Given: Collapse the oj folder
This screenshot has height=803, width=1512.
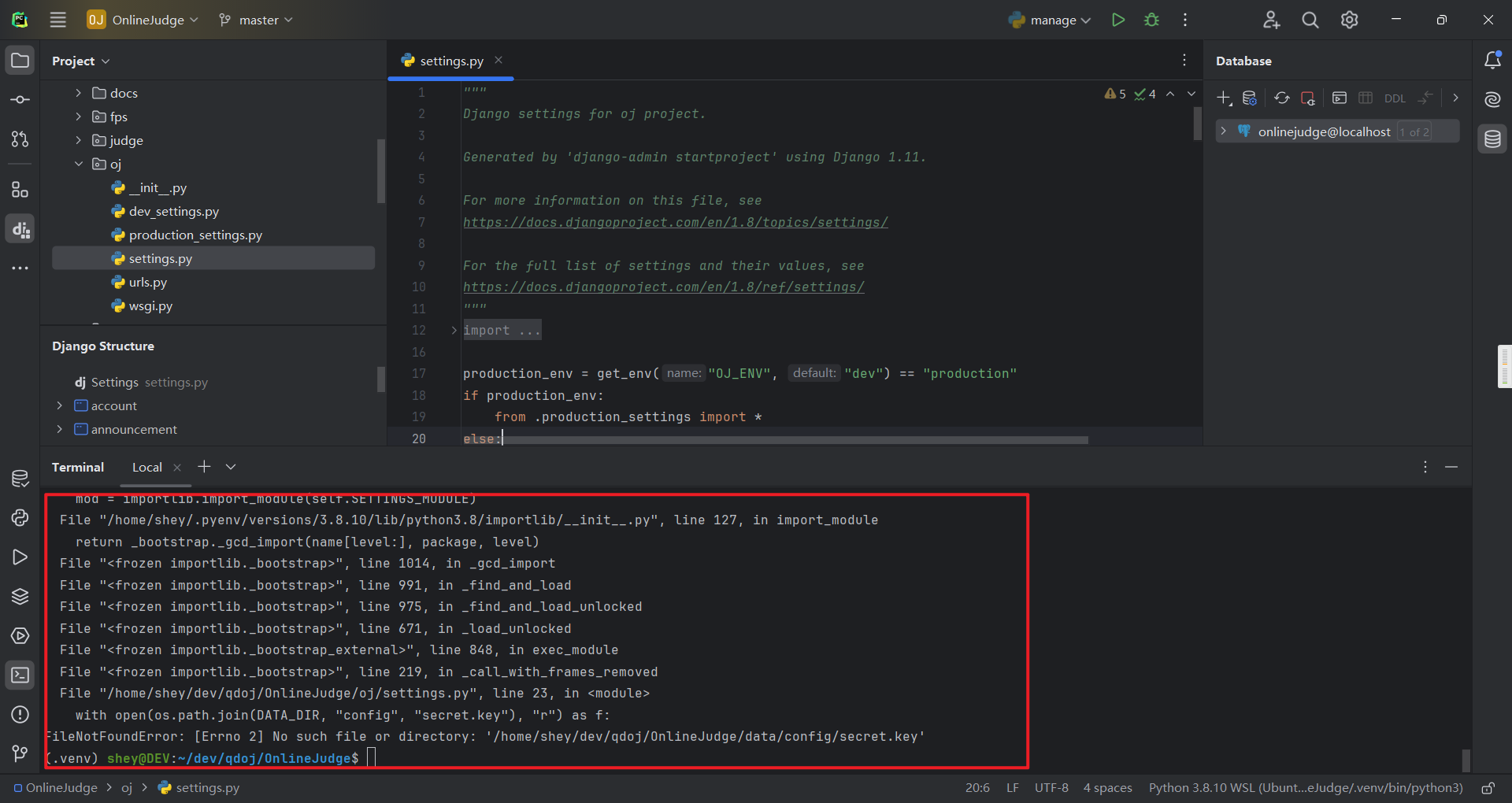Looking at the screenshot, I should pos(78,164).
